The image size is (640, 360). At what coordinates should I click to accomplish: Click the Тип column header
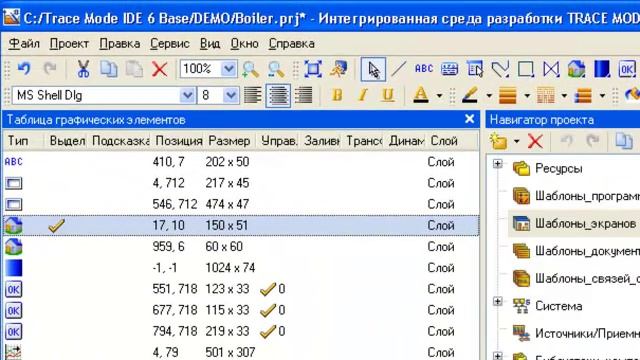[23, 141]
